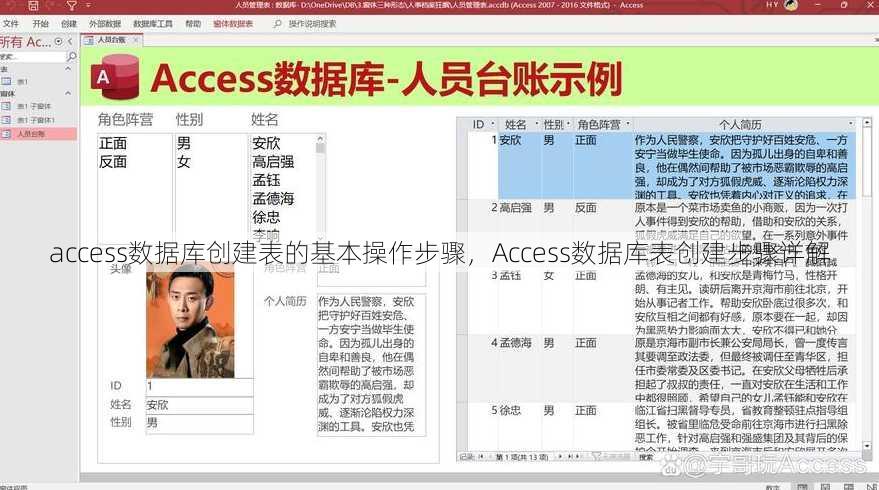
Task: Select 高启强 in the 姓名 list
Action: [x=273, y=162]
